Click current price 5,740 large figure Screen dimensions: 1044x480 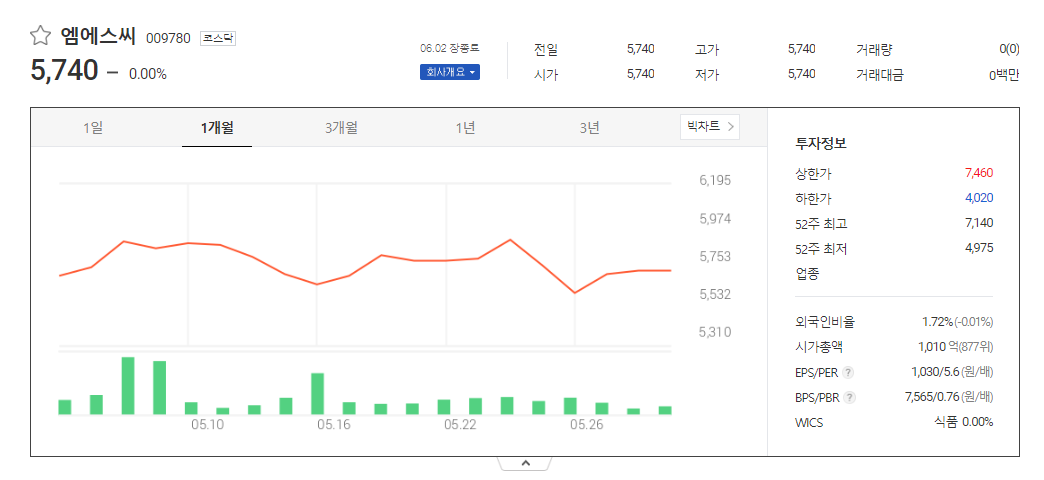tap(65, 71)
